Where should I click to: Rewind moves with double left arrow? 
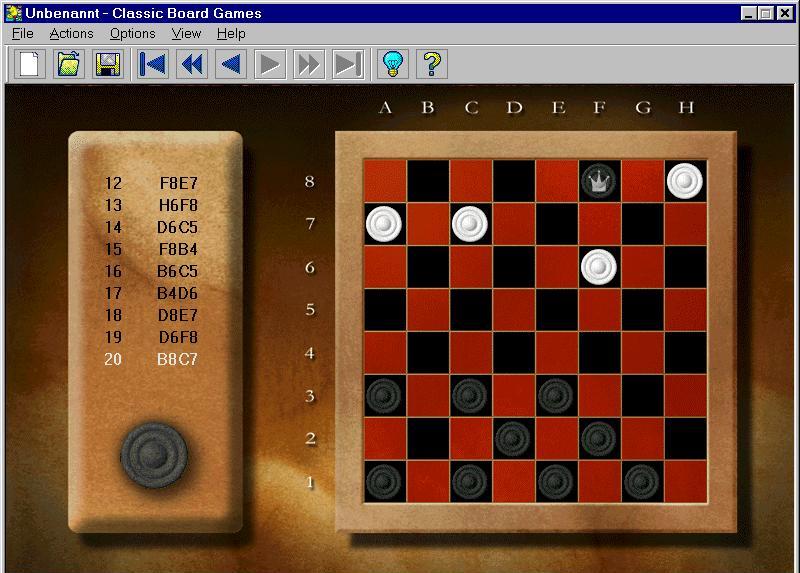pos(192,64)
